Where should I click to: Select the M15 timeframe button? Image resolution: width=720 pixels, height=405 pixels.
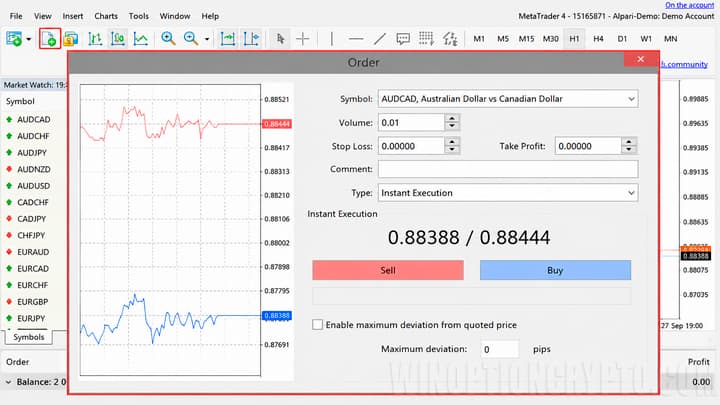(x=526, y=39)
